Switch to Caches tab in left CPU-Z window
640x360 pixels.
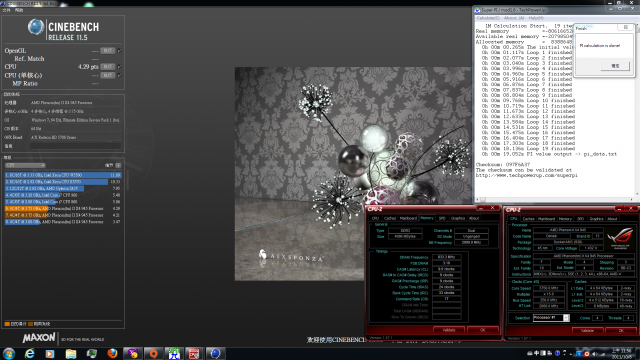tap(390, 218)
